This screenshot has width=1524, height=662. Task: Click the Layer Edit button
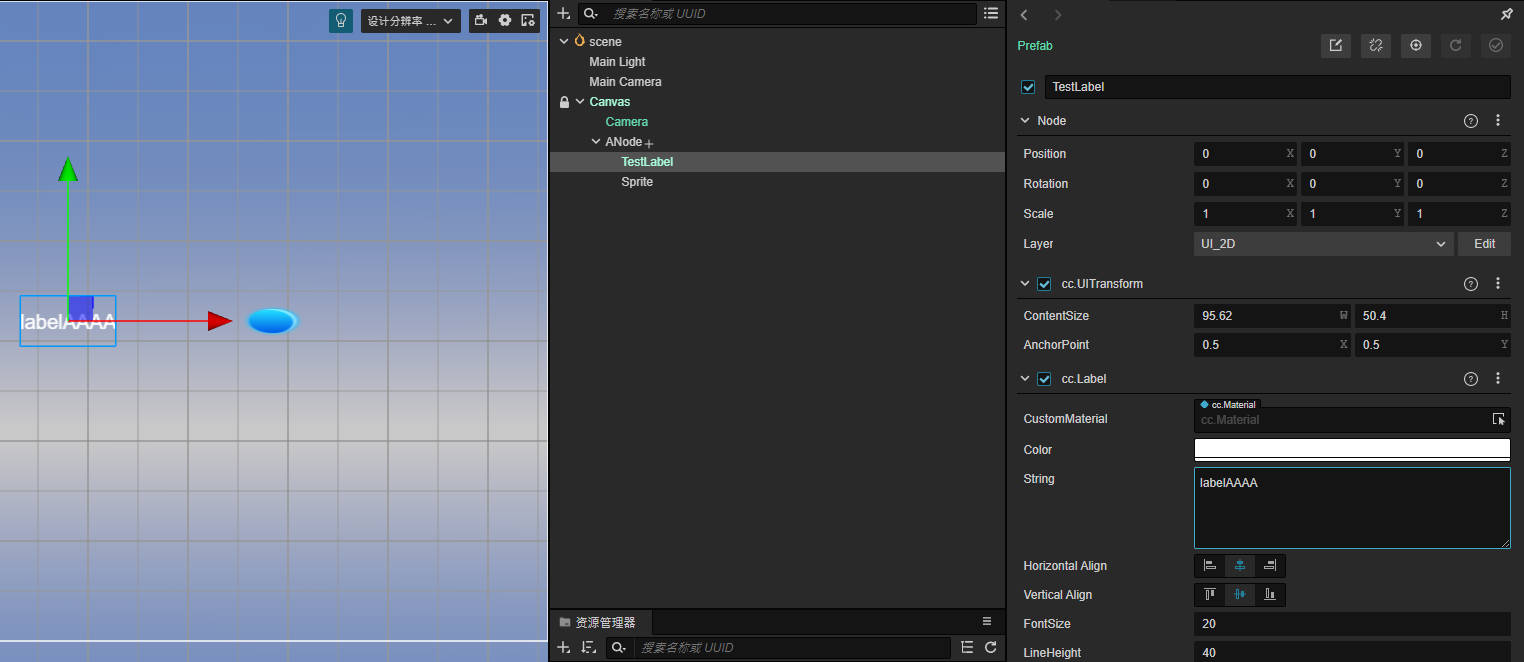click(1484, 244)
